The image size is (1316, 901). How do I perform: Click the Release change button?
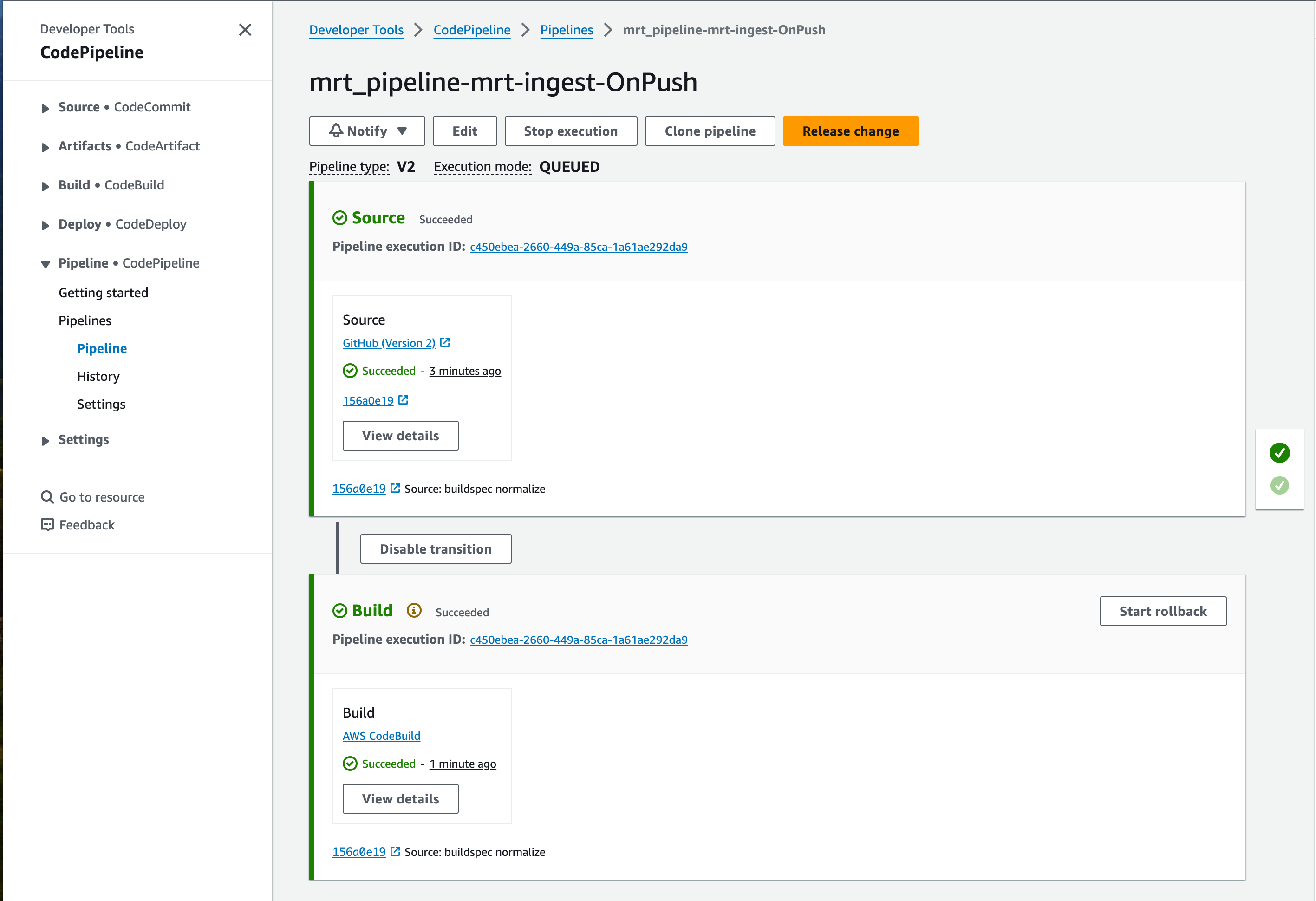tap(851, 131)
